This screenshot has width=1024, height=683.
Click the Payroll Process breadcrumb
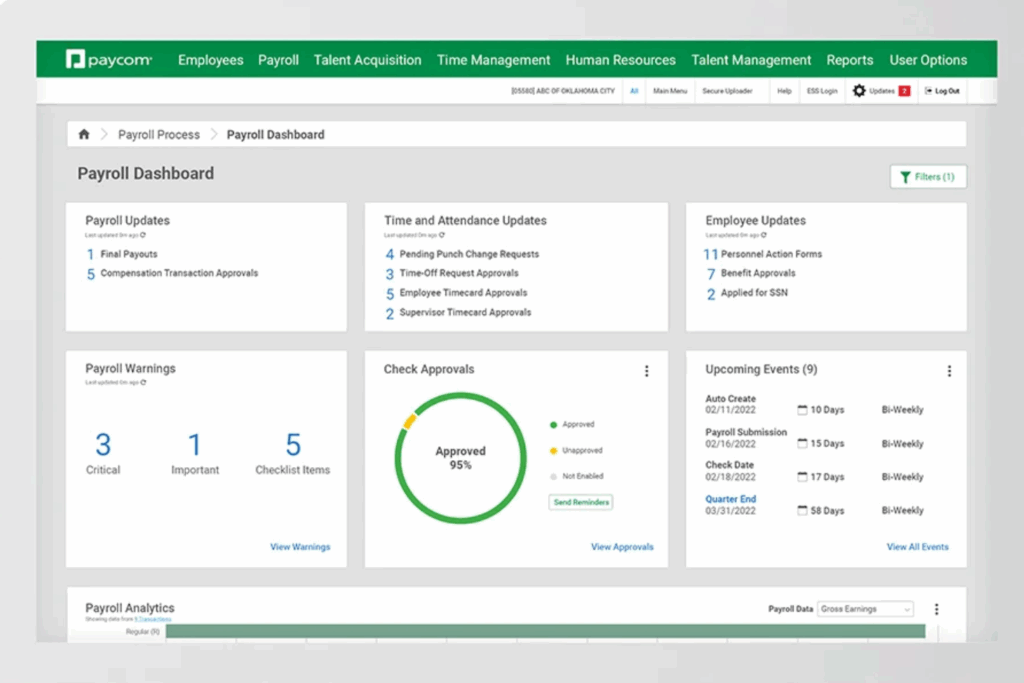click(x=159, y=135)
